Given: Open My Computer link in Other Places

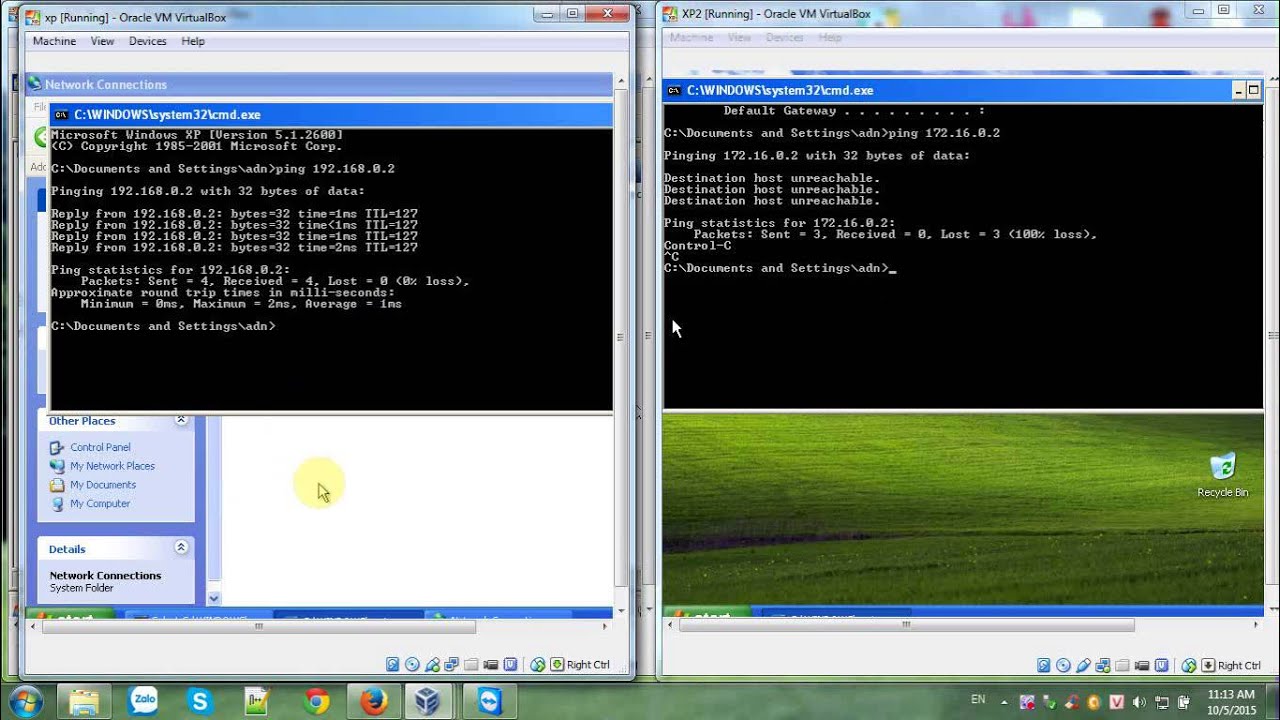Looking at the screenshot, I should click(100, 504).
